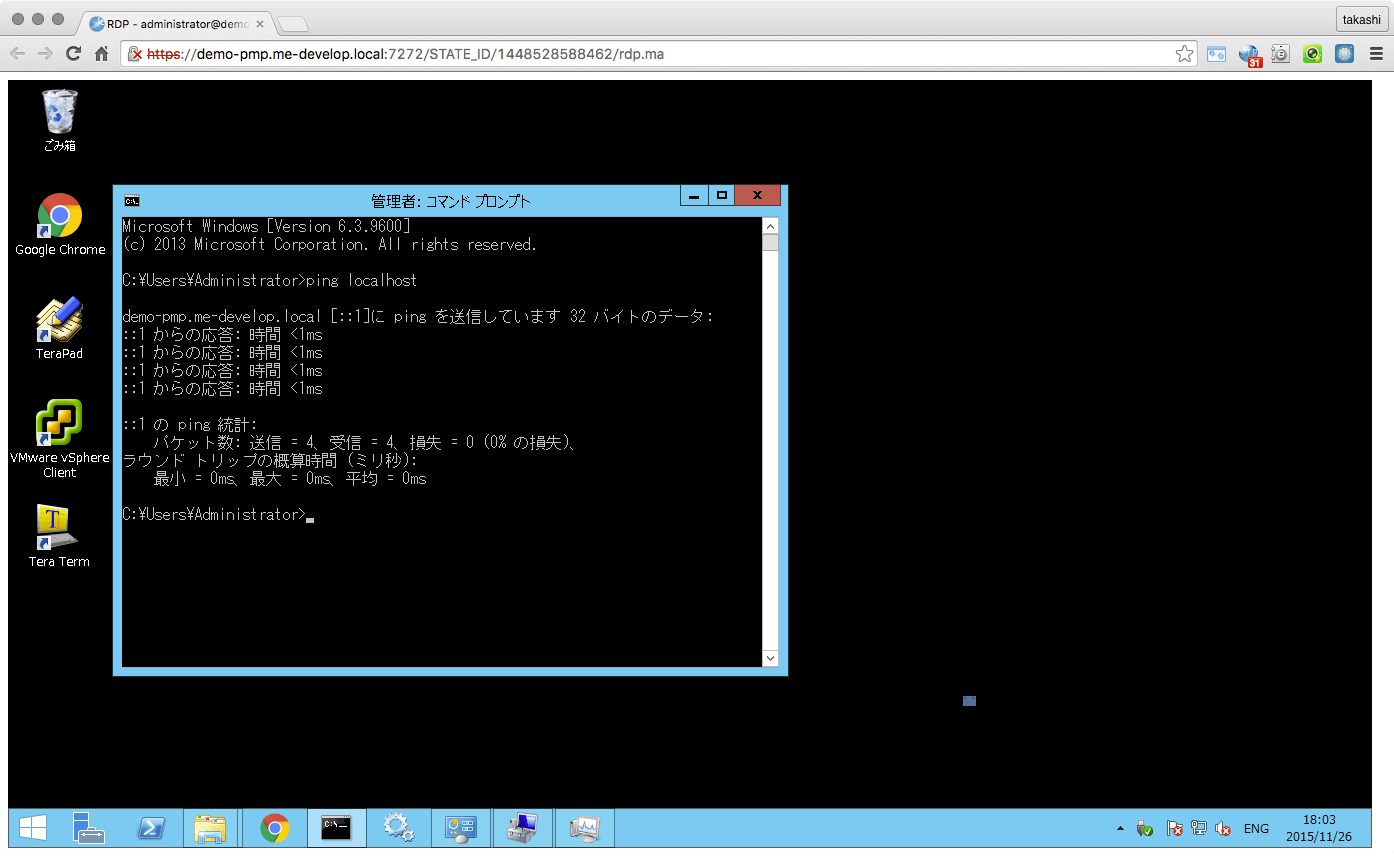The image size is (1394, 856).
Task: Open a new browser tab
Action: (291, 24)
